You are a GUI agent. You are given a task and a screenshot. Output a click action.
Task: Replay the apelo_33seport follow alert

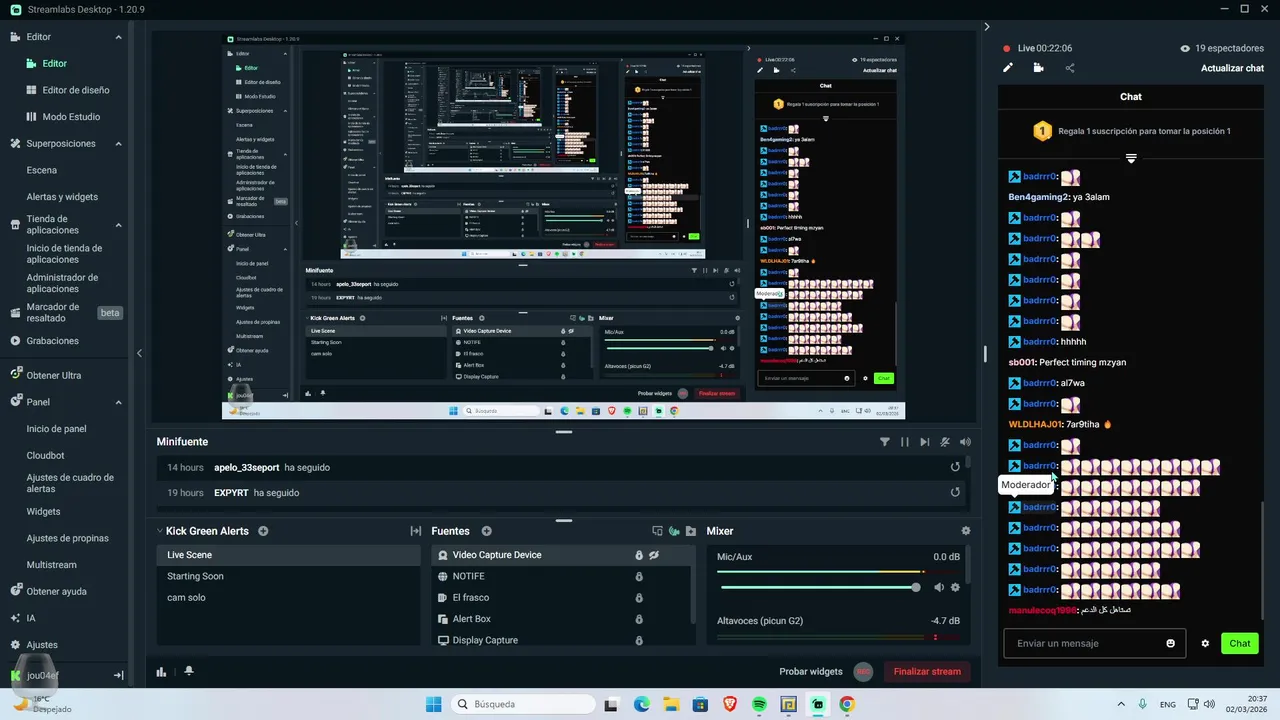point(955,467)
